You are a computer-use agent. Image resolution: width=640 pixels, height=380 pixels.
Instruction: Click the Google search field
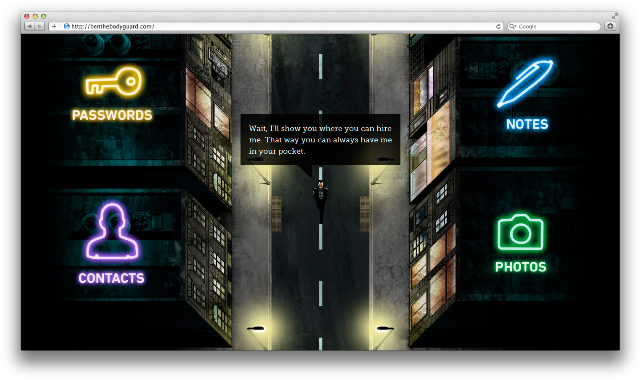(x=554, y=27)
